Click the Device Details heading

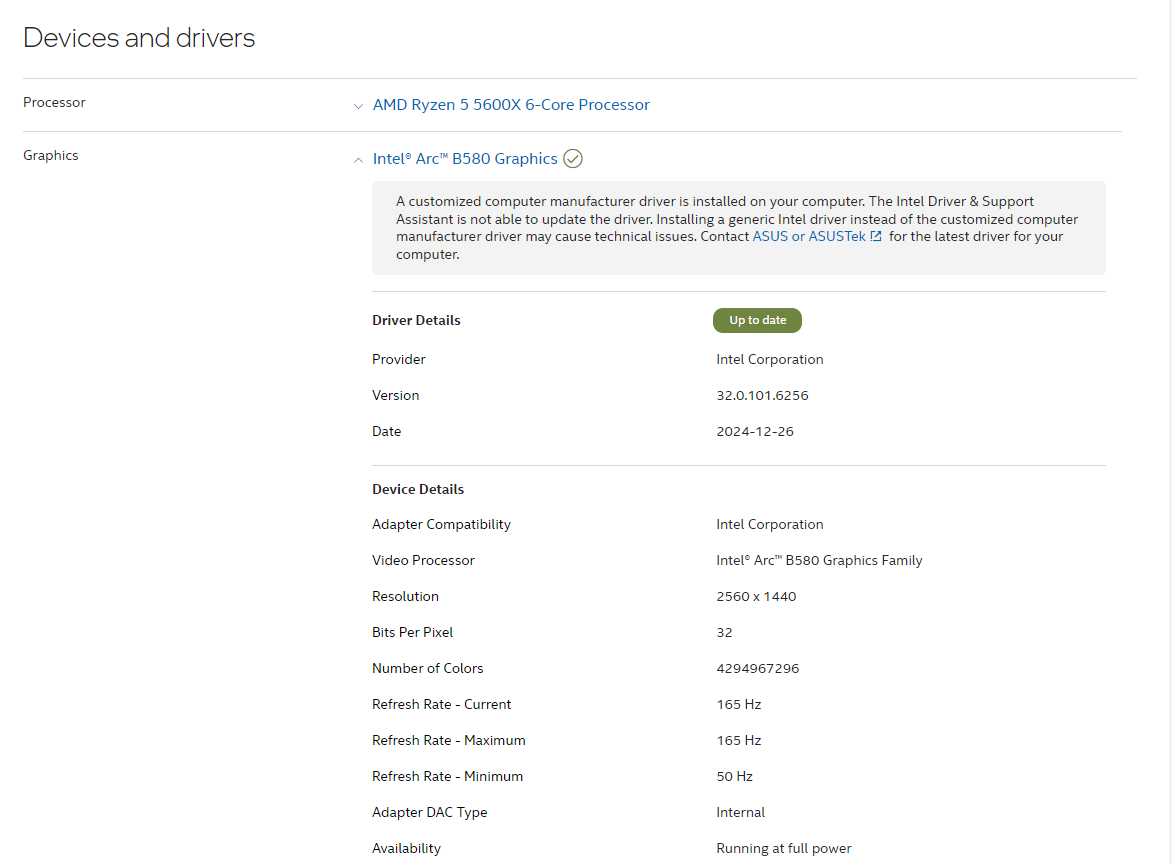click(x=418, y=489)
